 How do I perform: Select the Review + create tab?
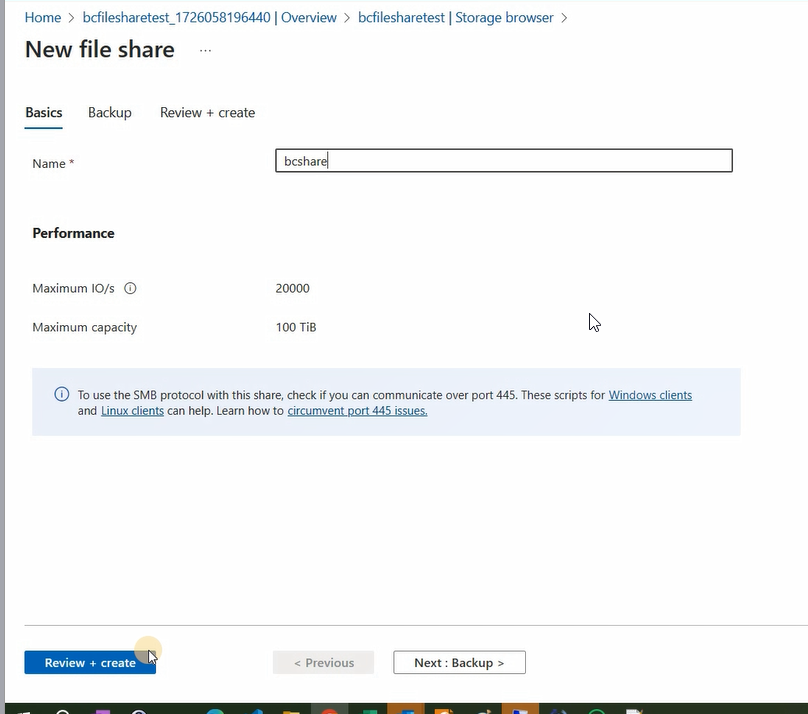click(x=207, y=113)
